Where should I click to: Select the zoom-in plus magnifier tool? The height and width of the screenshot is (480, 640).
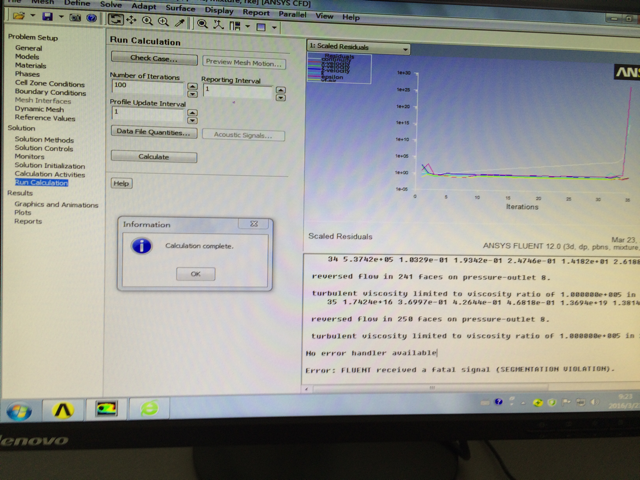tap(163, 22)
